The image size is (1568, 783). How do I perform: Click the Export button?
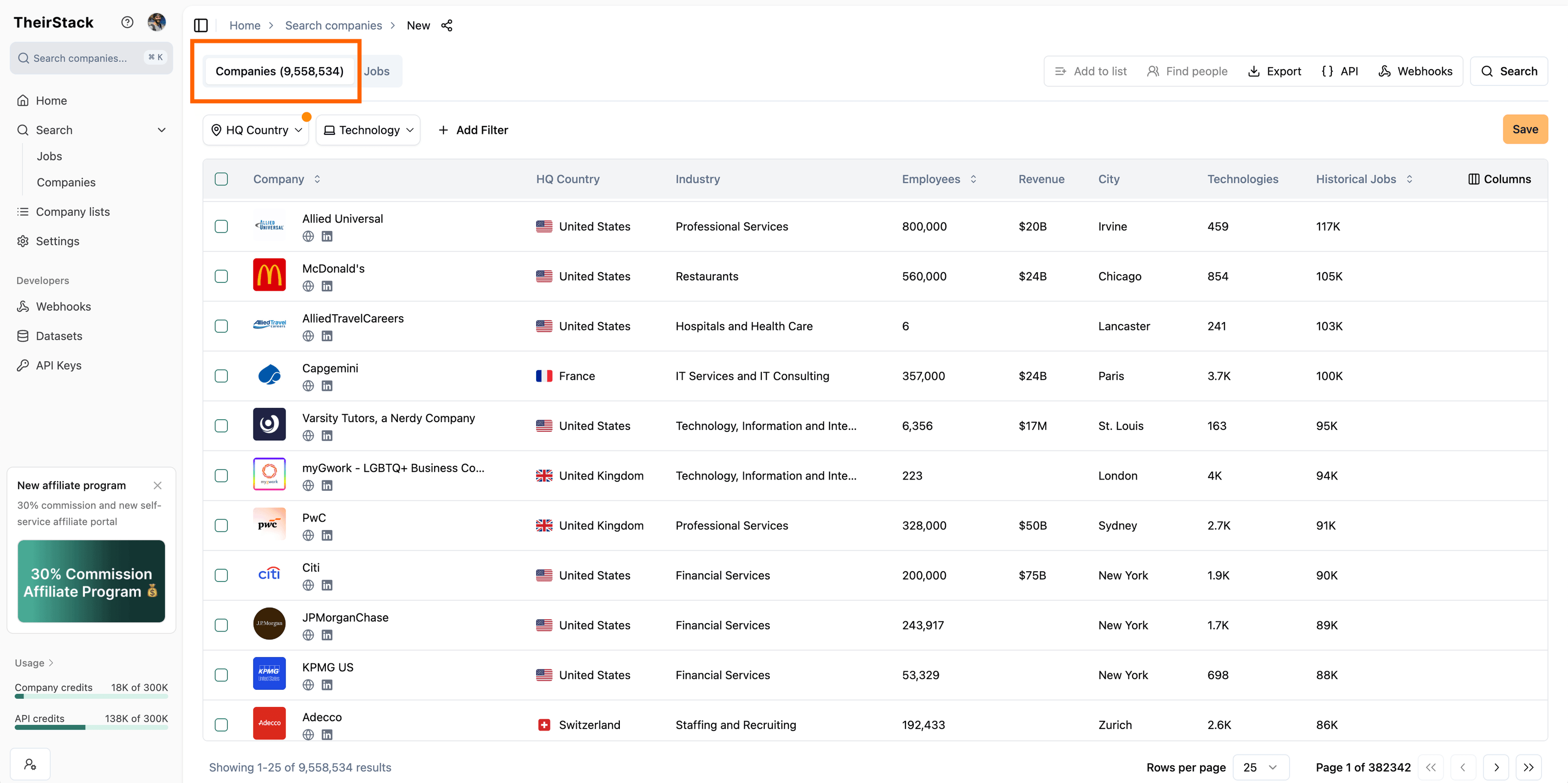1274,71
